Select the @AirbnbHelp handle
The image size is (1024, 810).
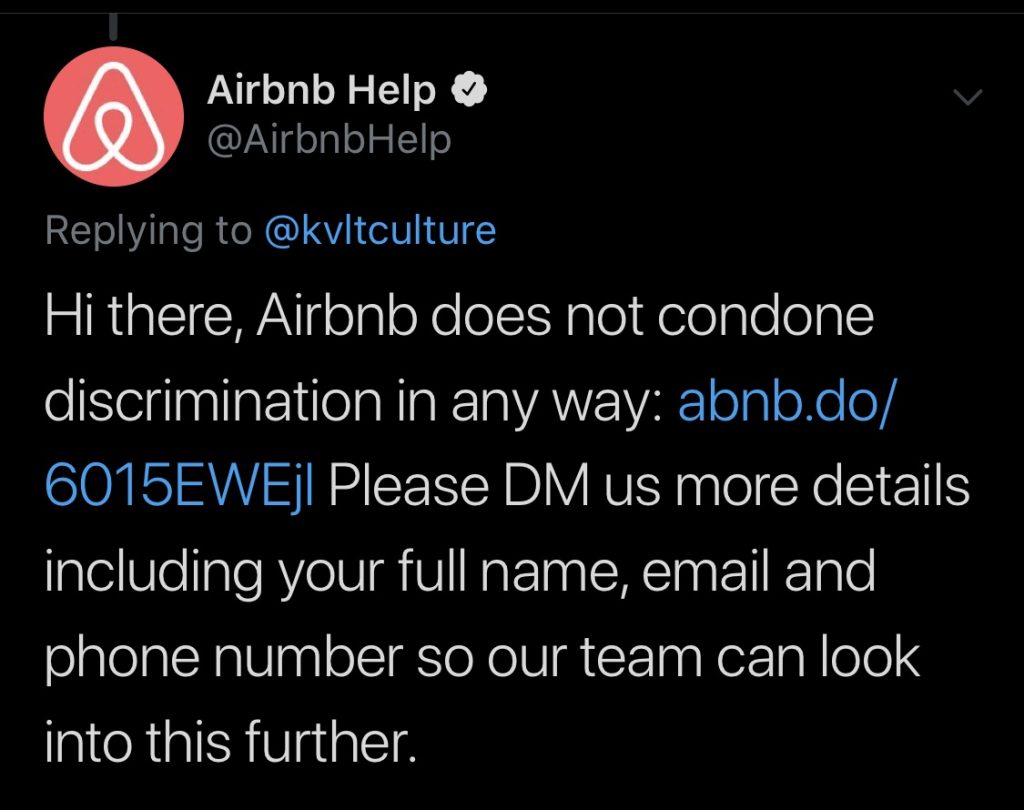pyautogui.click(x=329, y=140)
